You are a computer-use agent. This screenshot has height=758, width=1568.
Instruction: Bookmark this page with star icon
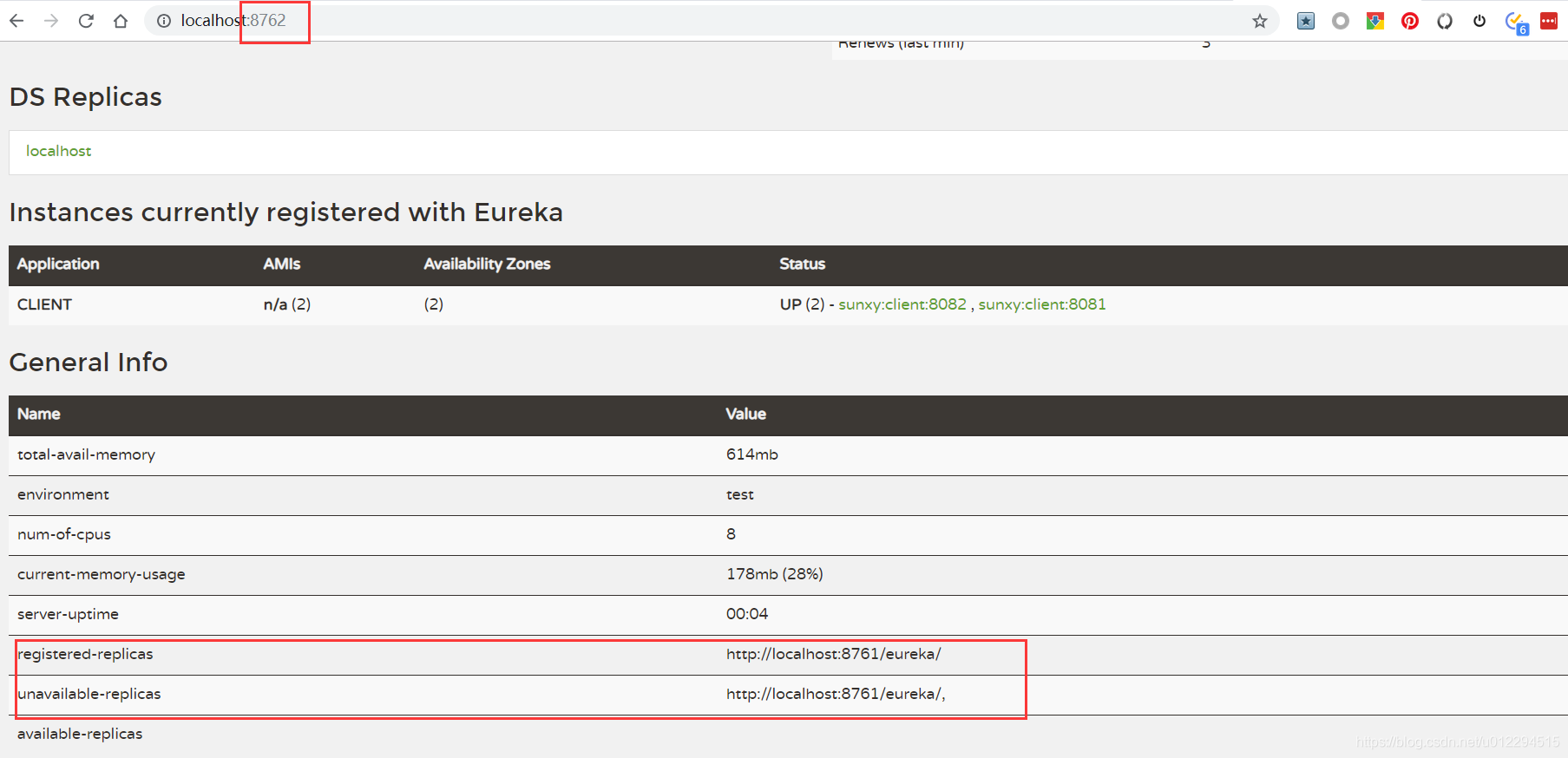tap(1260, 21)
